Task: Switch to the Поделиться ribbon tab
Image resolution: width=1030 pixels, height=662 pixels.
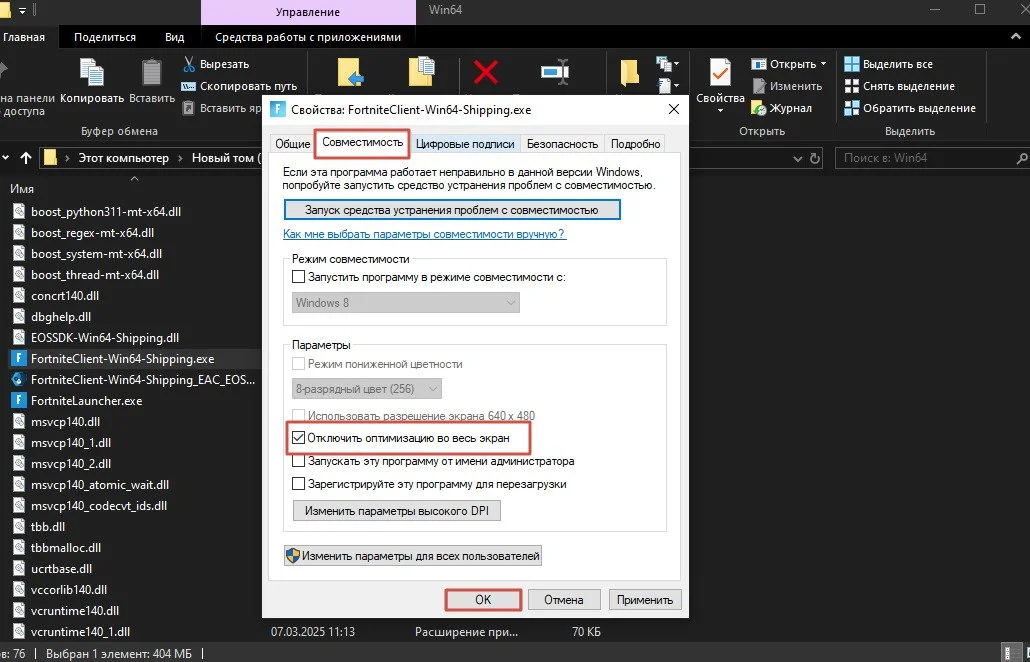Action: pyautogui.click(x=105, y=37)
